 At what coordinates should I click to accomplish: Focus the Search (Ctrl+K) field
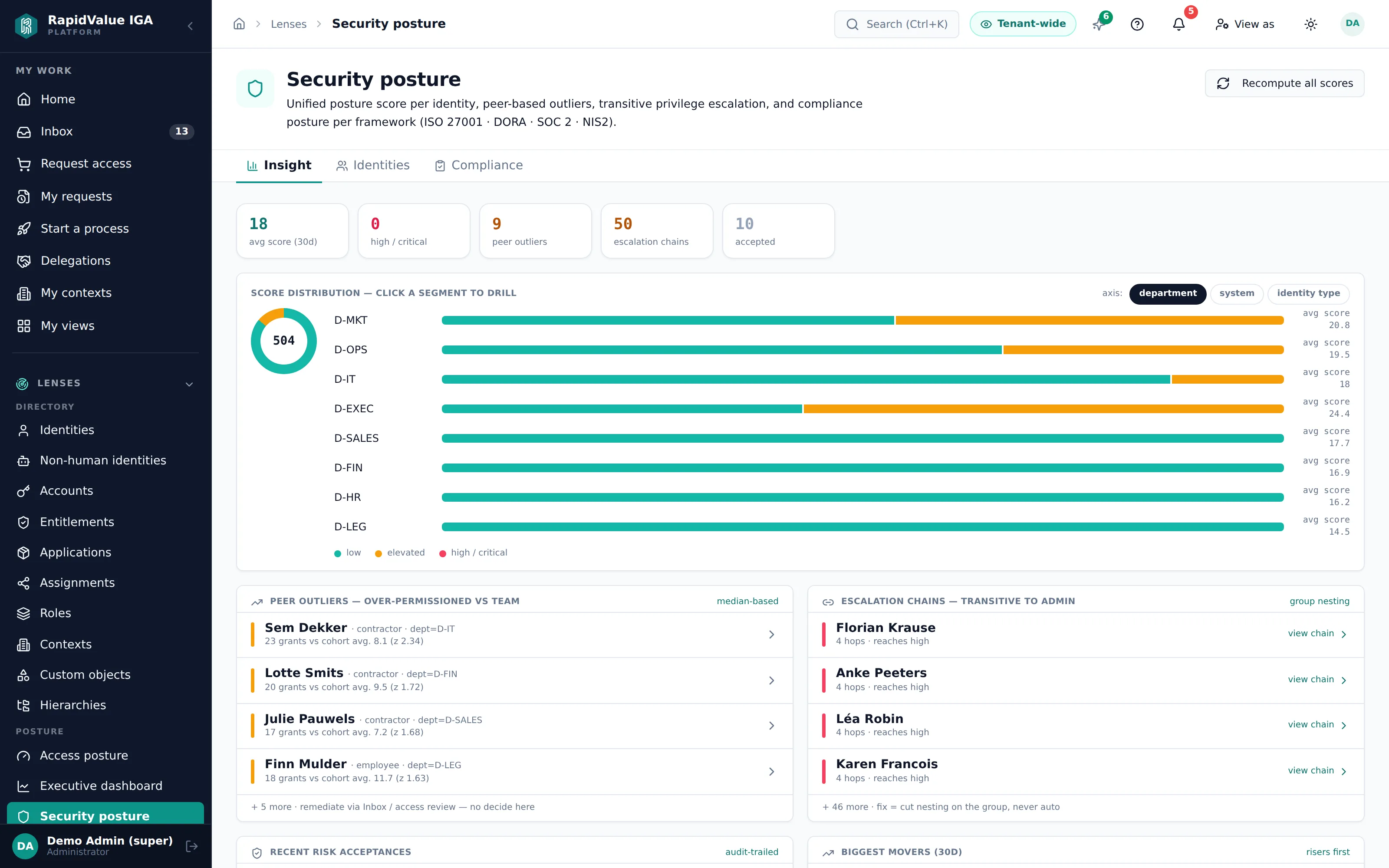(x=896, y=24)
